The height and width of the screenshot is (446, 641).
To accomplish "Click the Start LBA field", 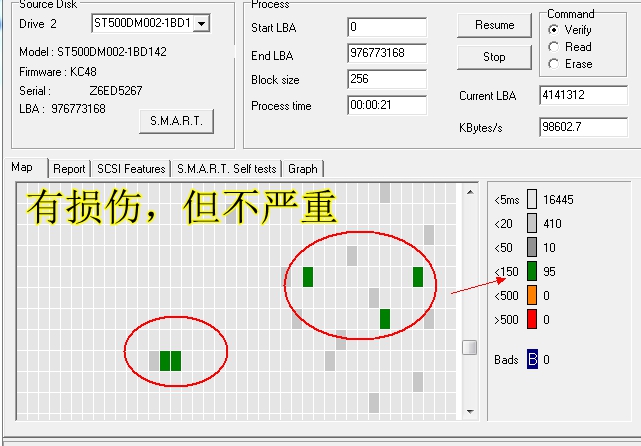I will pos(387,27).
